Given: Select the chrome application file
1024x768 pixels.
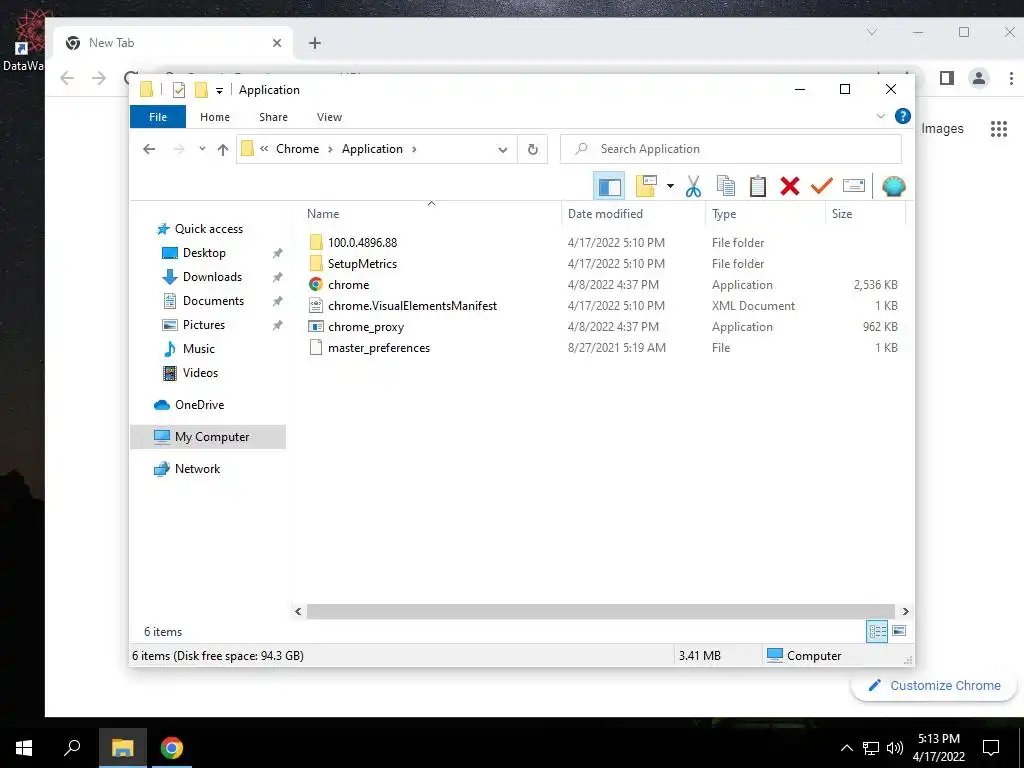Looking at the screenshot, I should 348,285.
